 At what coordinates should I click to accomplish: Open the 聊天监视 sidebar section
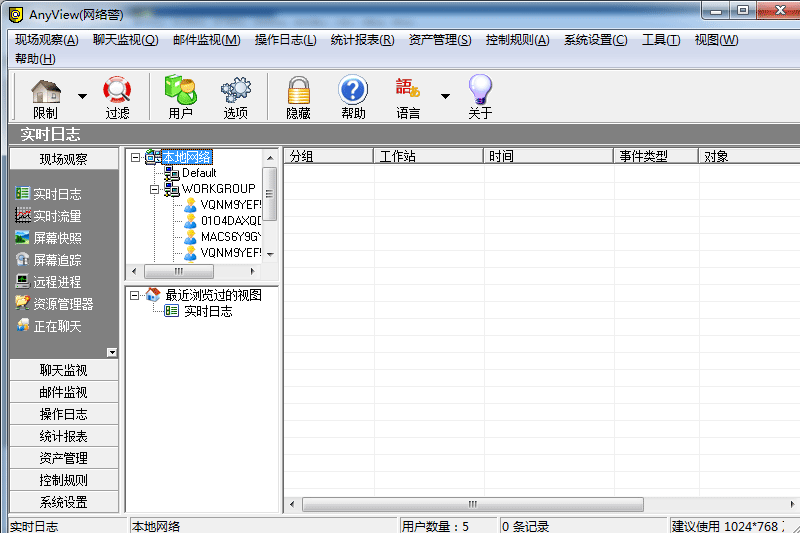64,370
